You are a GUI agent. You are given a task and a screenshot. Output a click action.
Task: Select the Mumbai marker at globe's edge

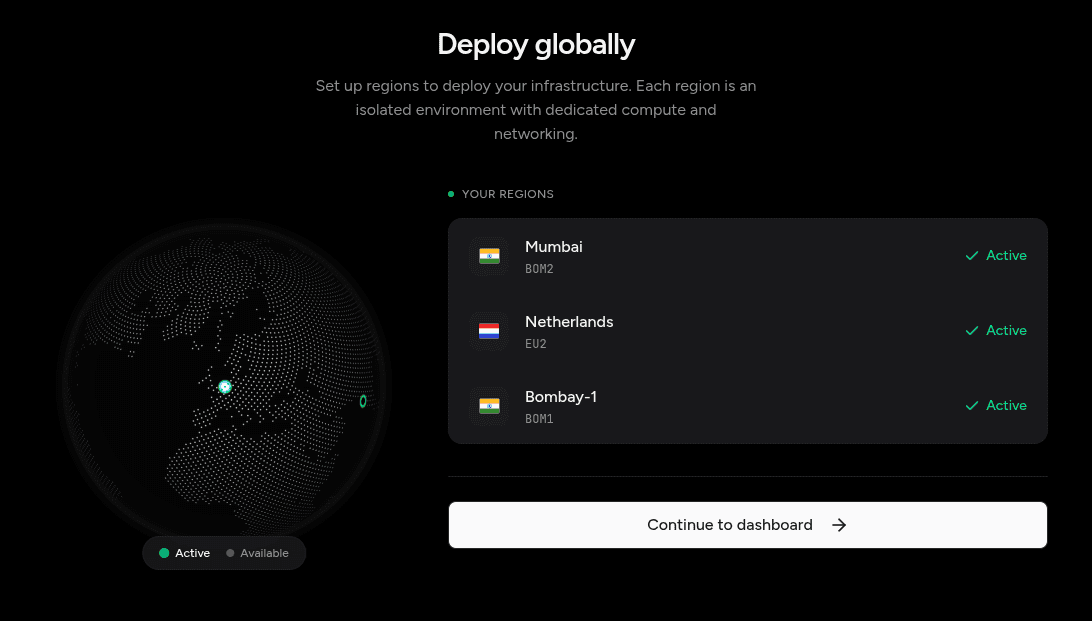click(x=363, y=401)
